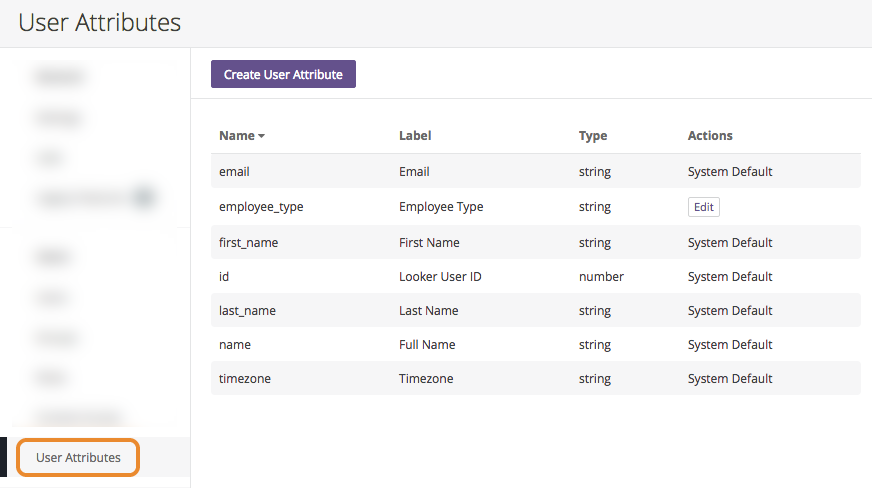This screenshot has height=488, width=872.
Task: Click the Type column header
Action: 593,136
